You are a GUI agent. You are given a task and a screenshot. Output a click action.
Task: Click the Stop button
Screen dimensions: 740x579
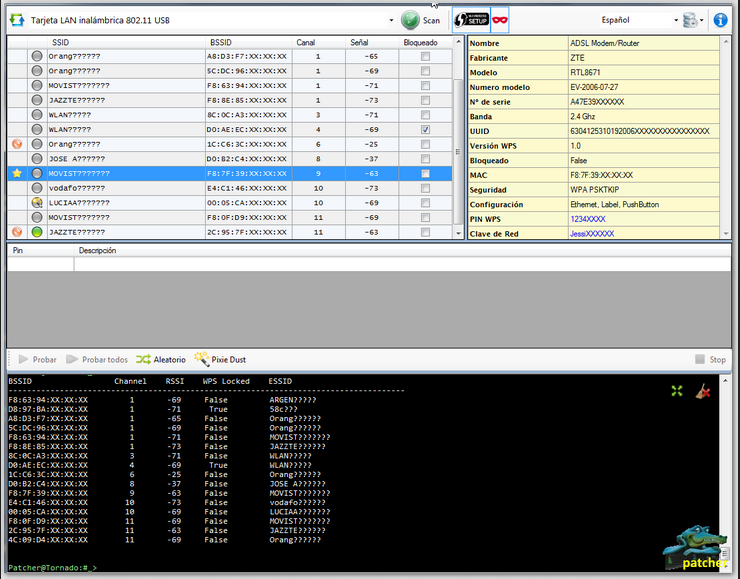point(710,360)
